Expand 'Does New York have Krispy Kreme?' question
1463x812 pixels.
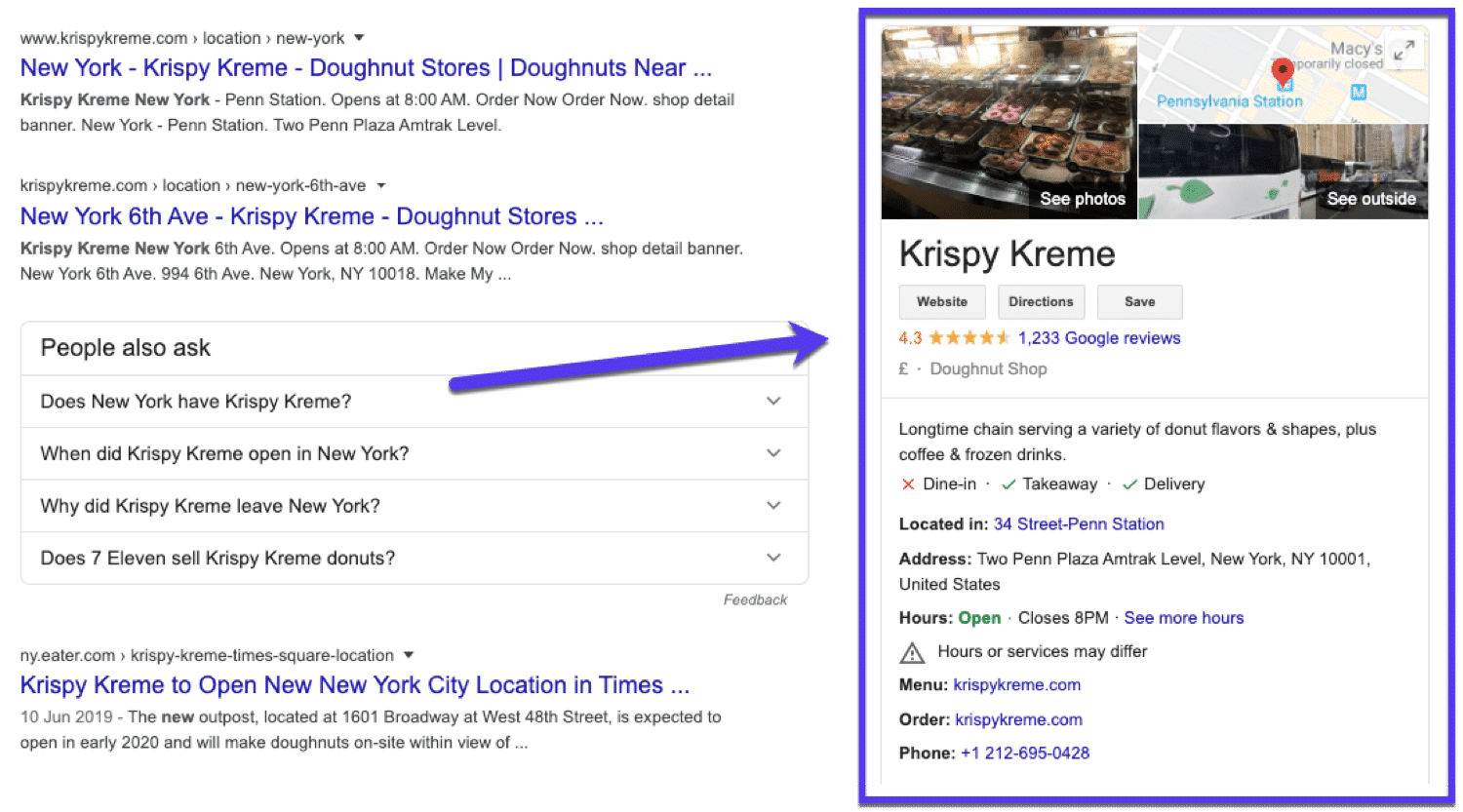pos(415,402)
